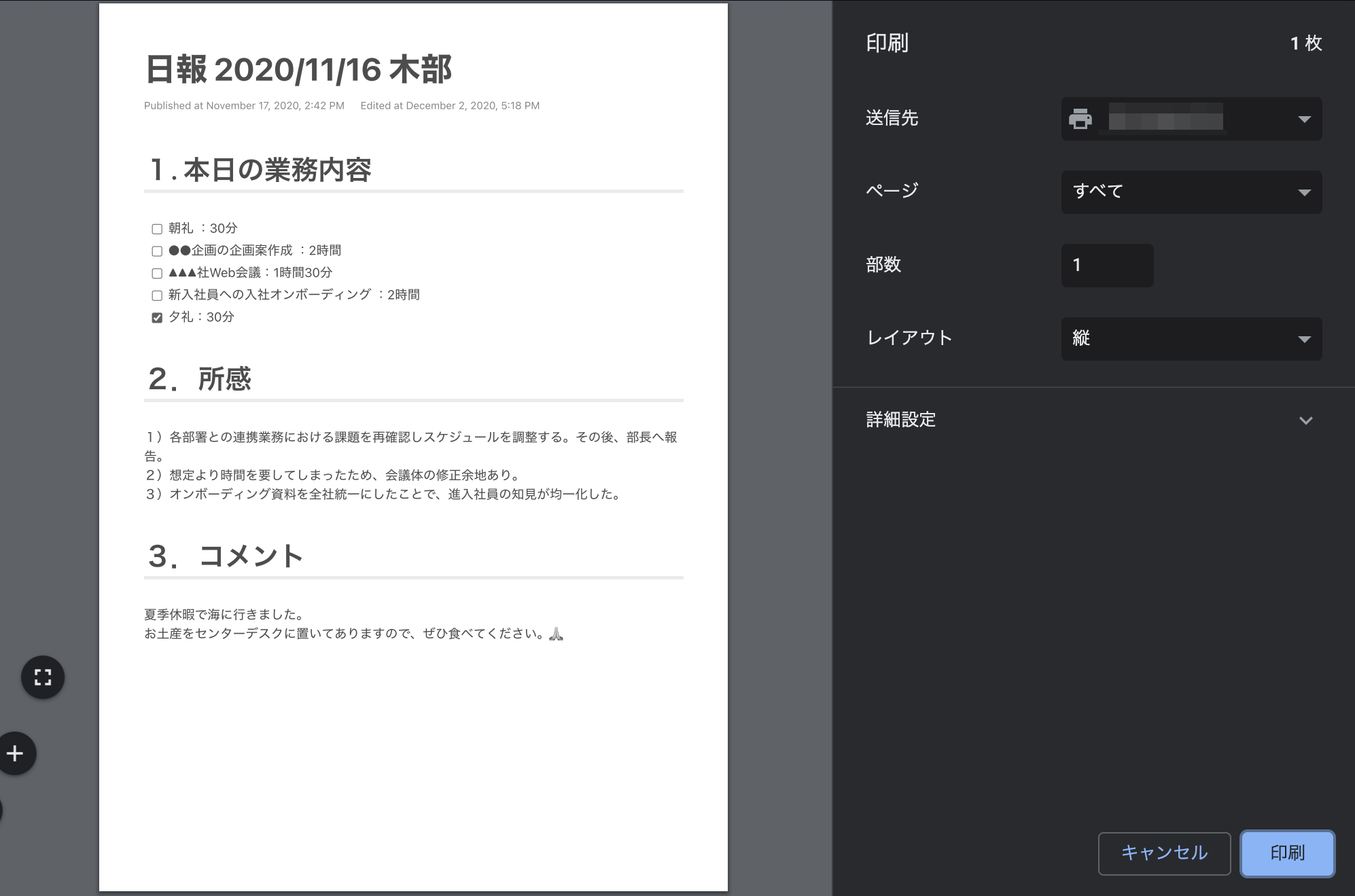This screenshot has width=1355, height=896.
Task: Click the printer icon in destination field
Action: click(1080, 119)
